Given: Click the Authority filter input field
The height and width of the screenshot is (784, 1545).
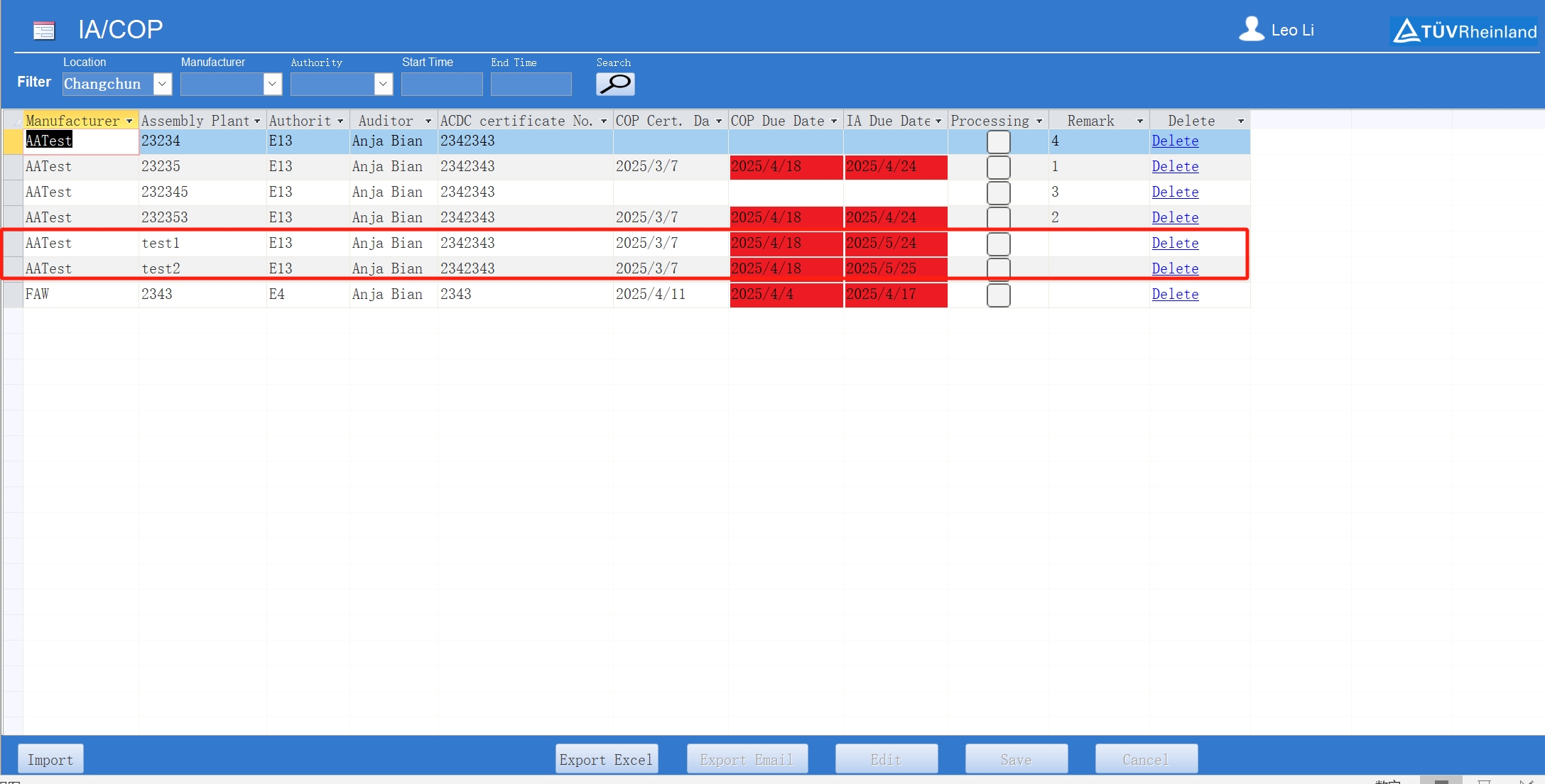Looking at the screenshot, I should click(332, 84).
